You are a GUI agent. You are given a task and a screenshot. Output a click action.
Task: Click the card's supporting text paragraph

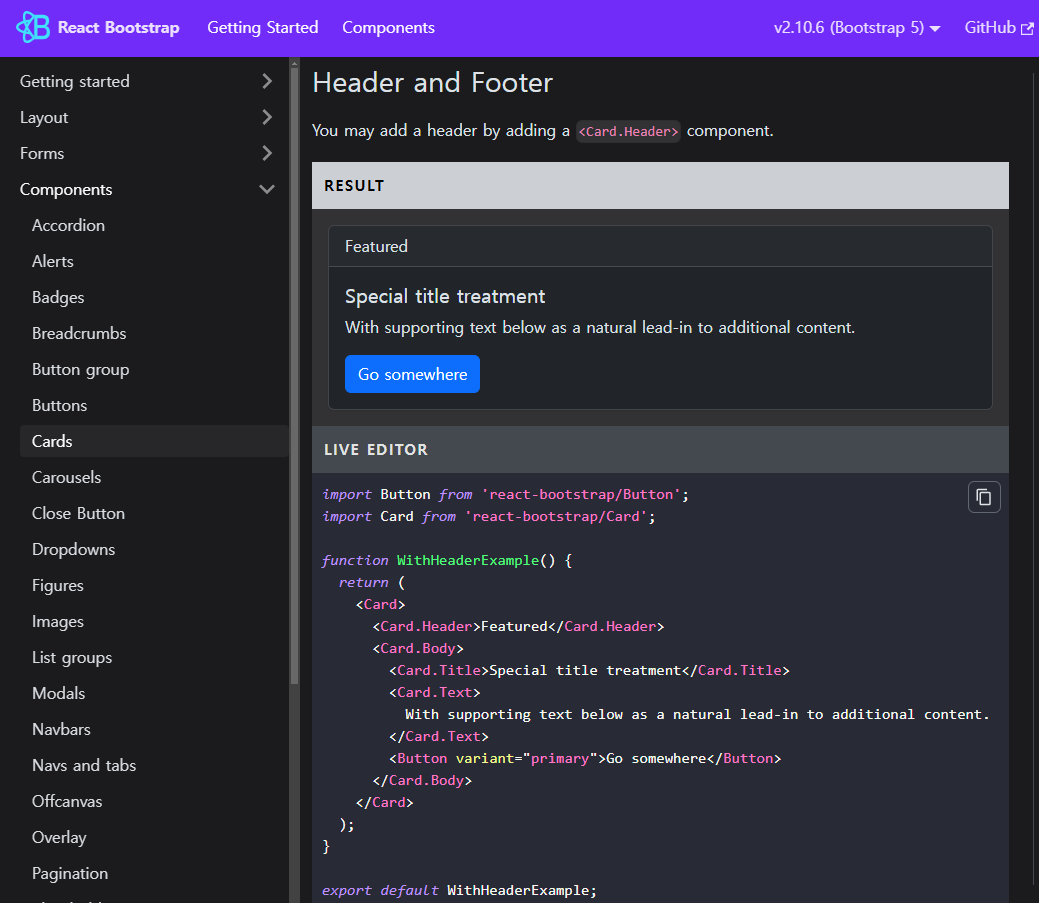click(x=600, y=327)
